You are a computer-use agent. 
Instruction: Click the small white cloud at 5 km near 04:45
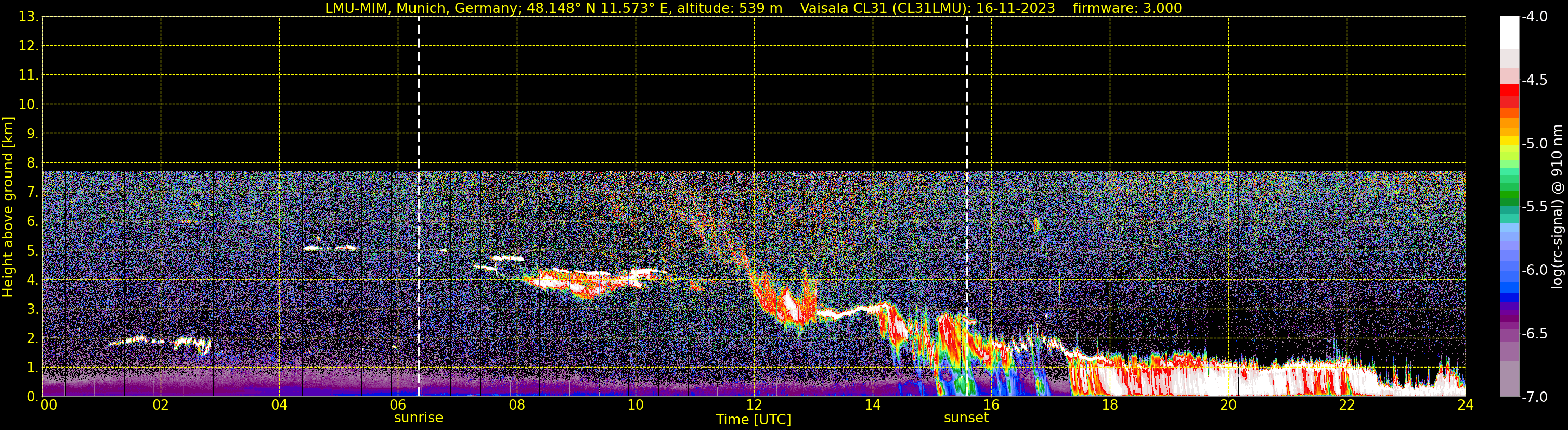(x=330, y=248)
